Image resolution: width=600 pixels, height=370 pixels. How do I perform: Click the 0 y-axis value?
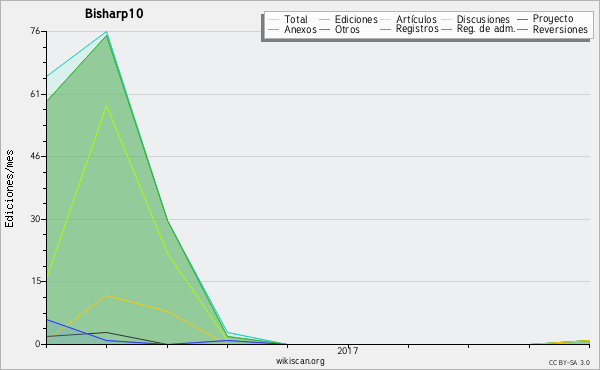(38, 344)
